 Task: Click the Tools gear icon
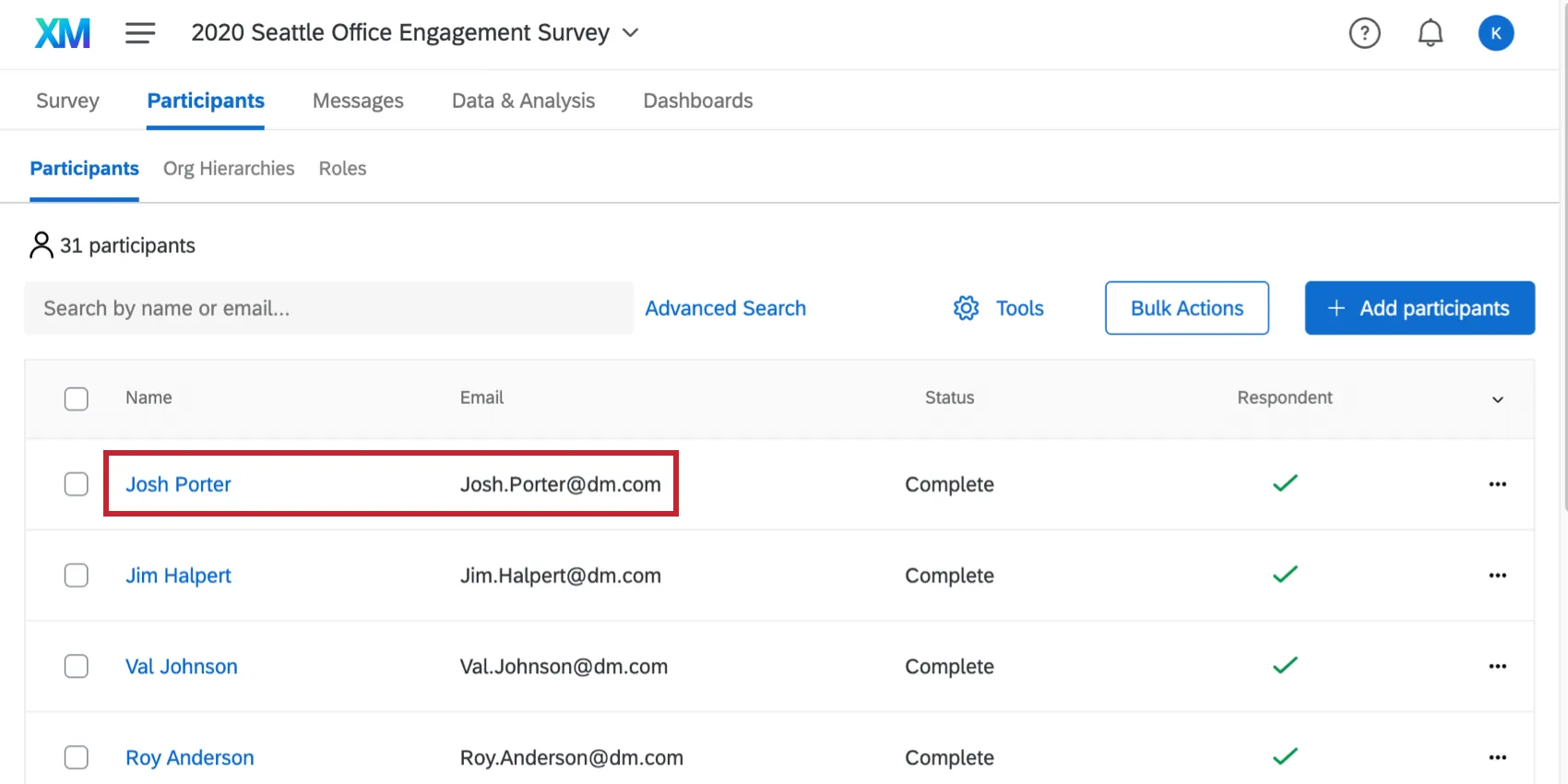tap(966, 308)
